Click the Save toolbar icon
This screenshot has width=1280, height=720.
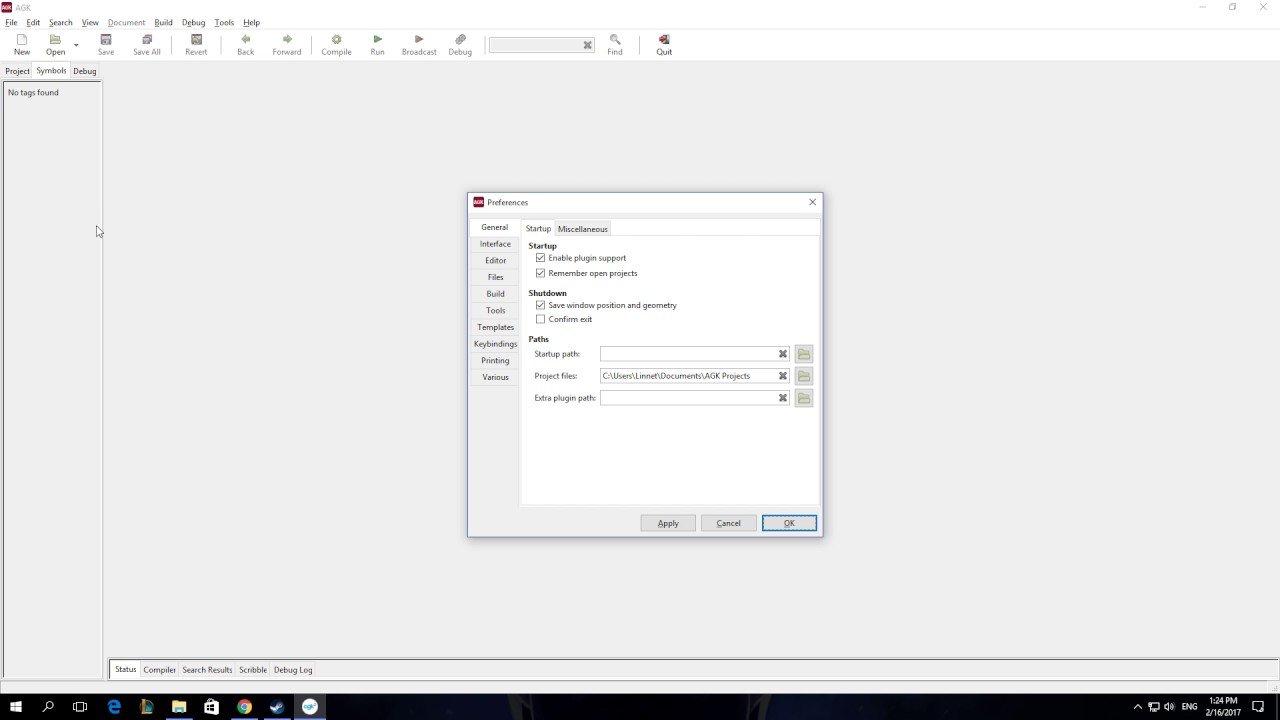click(x=106, y=45)
